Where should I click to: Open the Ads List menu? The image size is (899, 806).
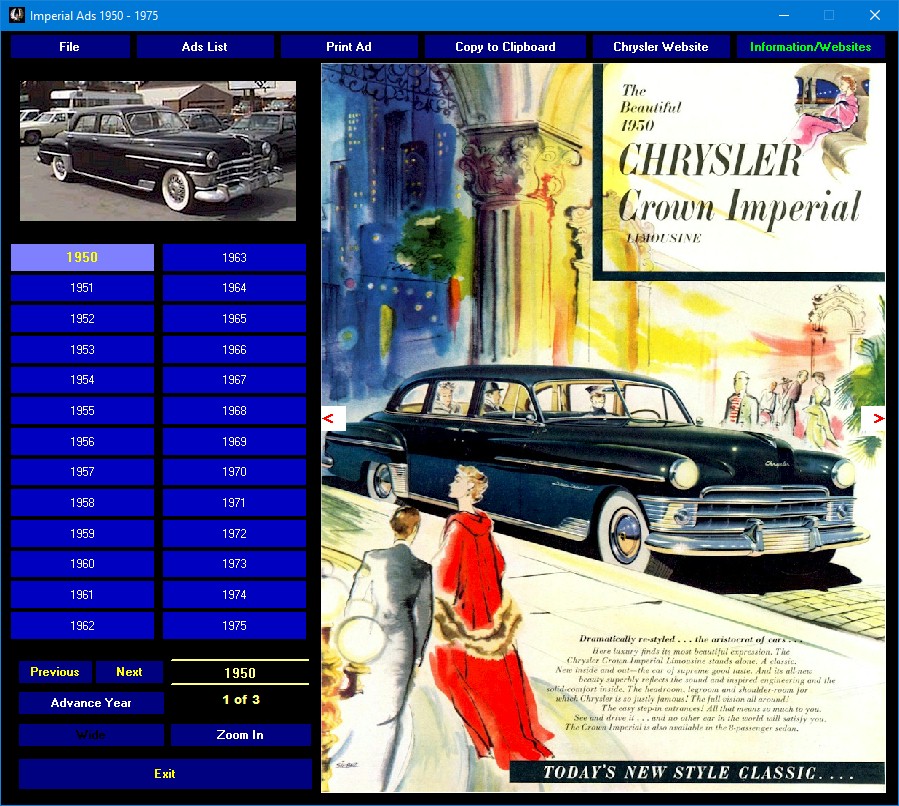[205, 47]
